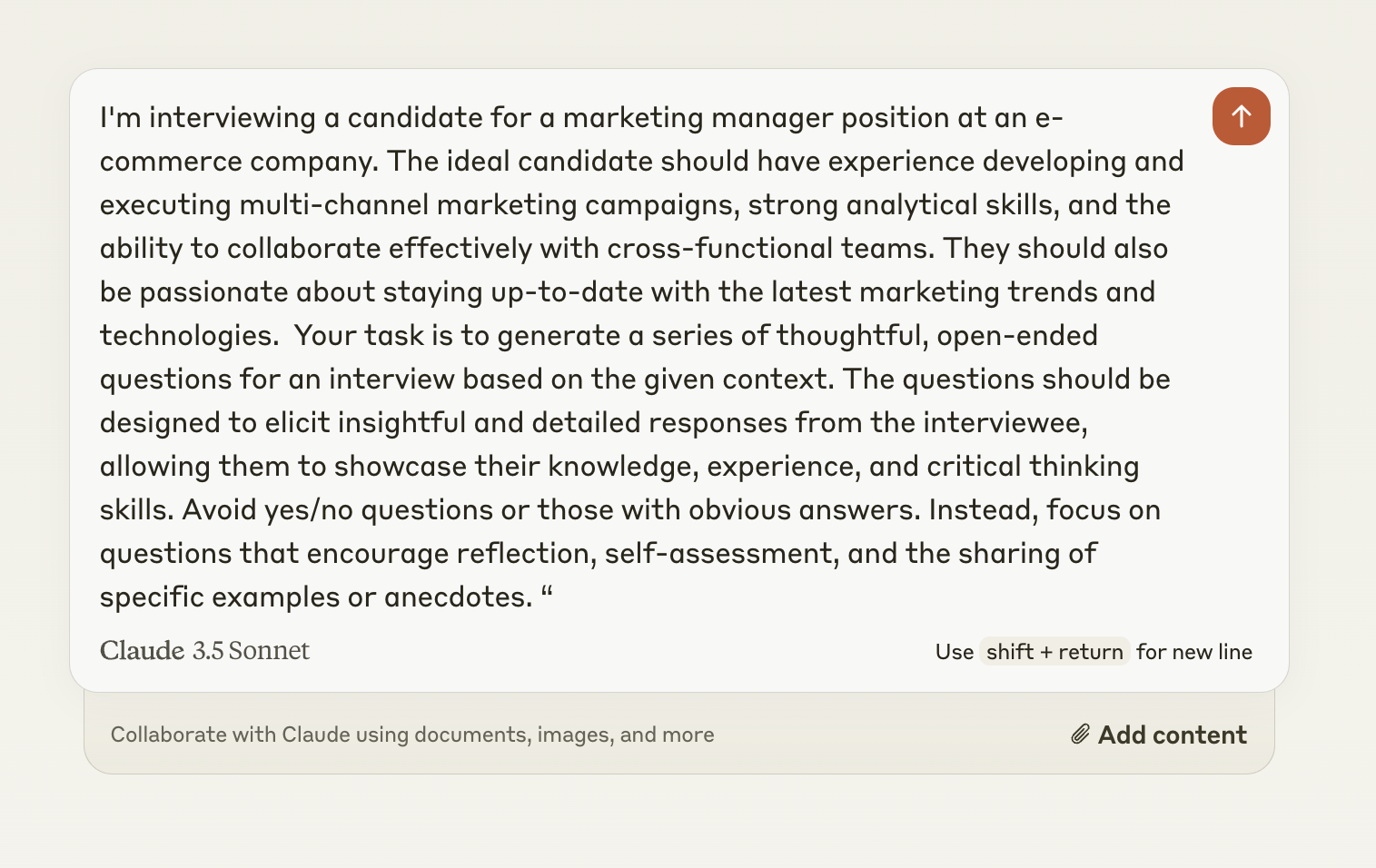The image size is (1376, 868).
Task: Click the "Collaborate with Claude using documents" text
Action: 411,735
